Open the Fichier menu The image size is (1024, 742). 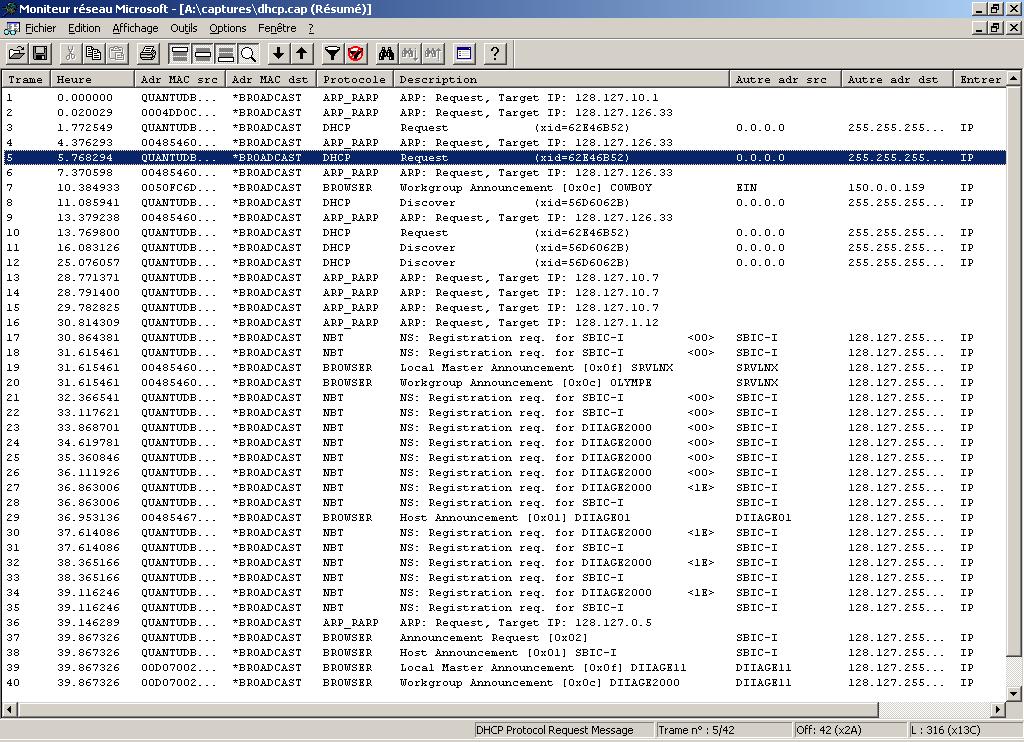(x=40, y=28)
